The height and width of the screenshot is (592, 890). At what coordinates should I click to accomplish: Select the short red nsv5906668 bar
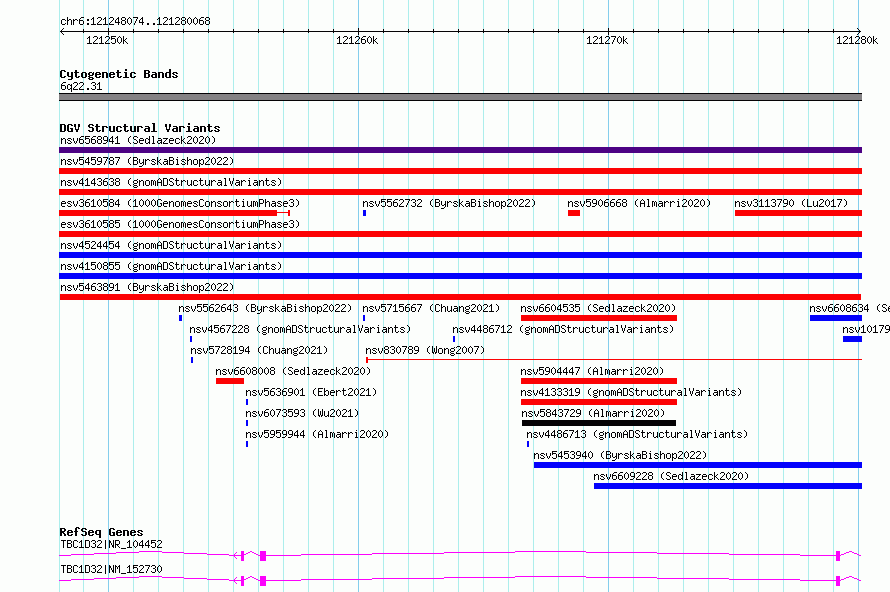[574, 213]
